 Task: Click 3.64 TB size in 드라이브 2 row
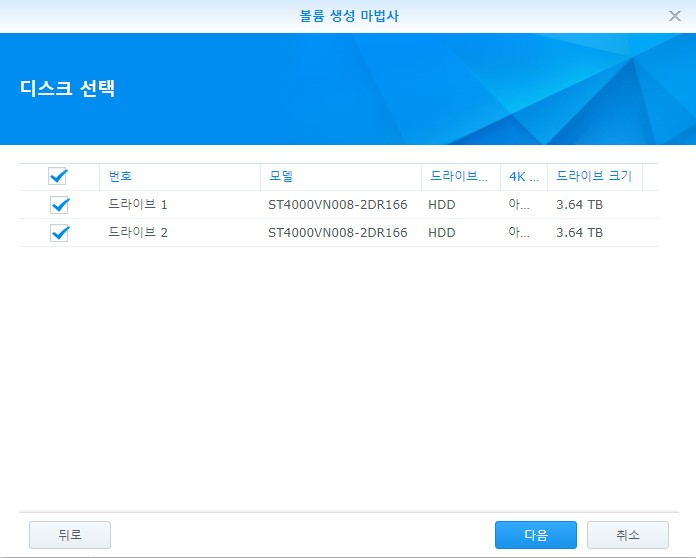[579, 233]
